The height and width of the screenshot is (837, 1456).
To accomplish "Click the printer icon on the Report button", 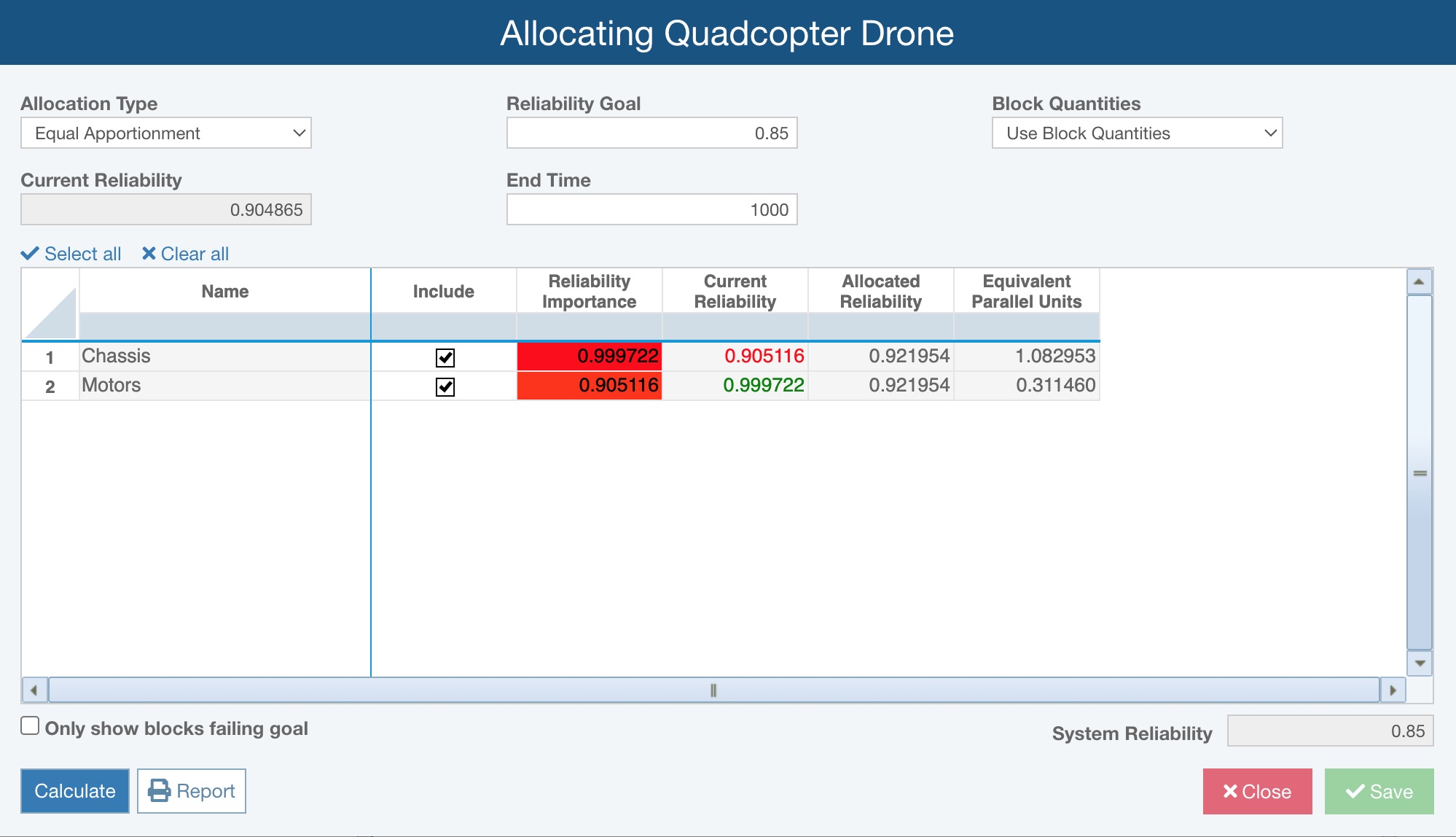I will [160, 791].
